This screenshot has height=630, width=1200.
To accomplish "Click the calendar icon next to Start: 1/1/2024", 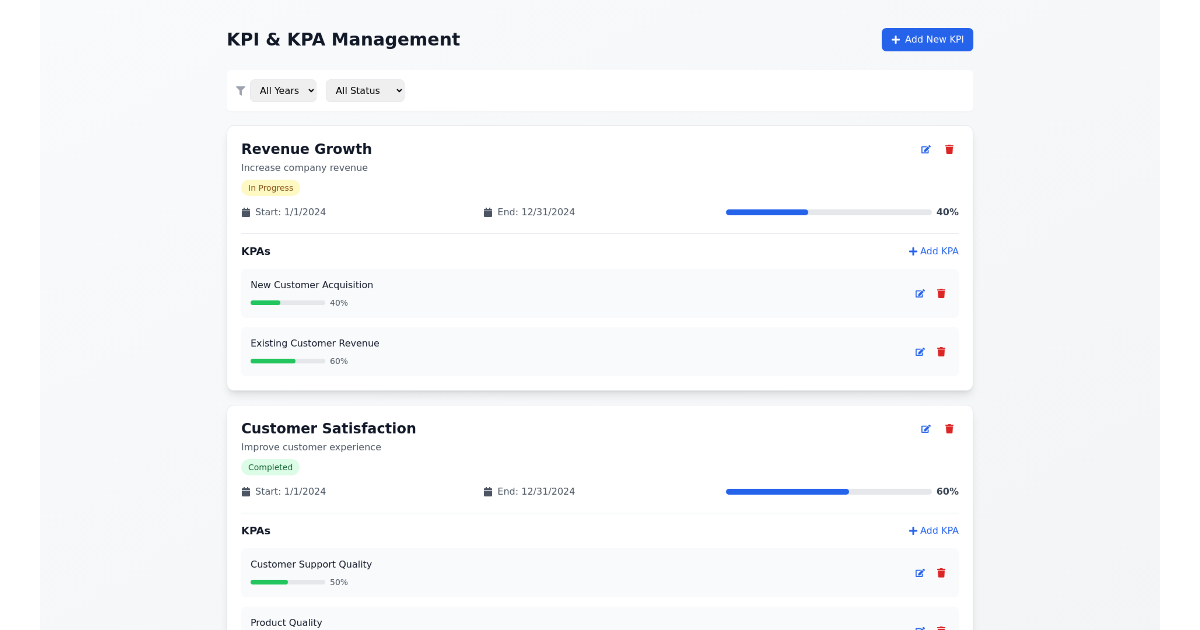I will [x=245, y=211].
